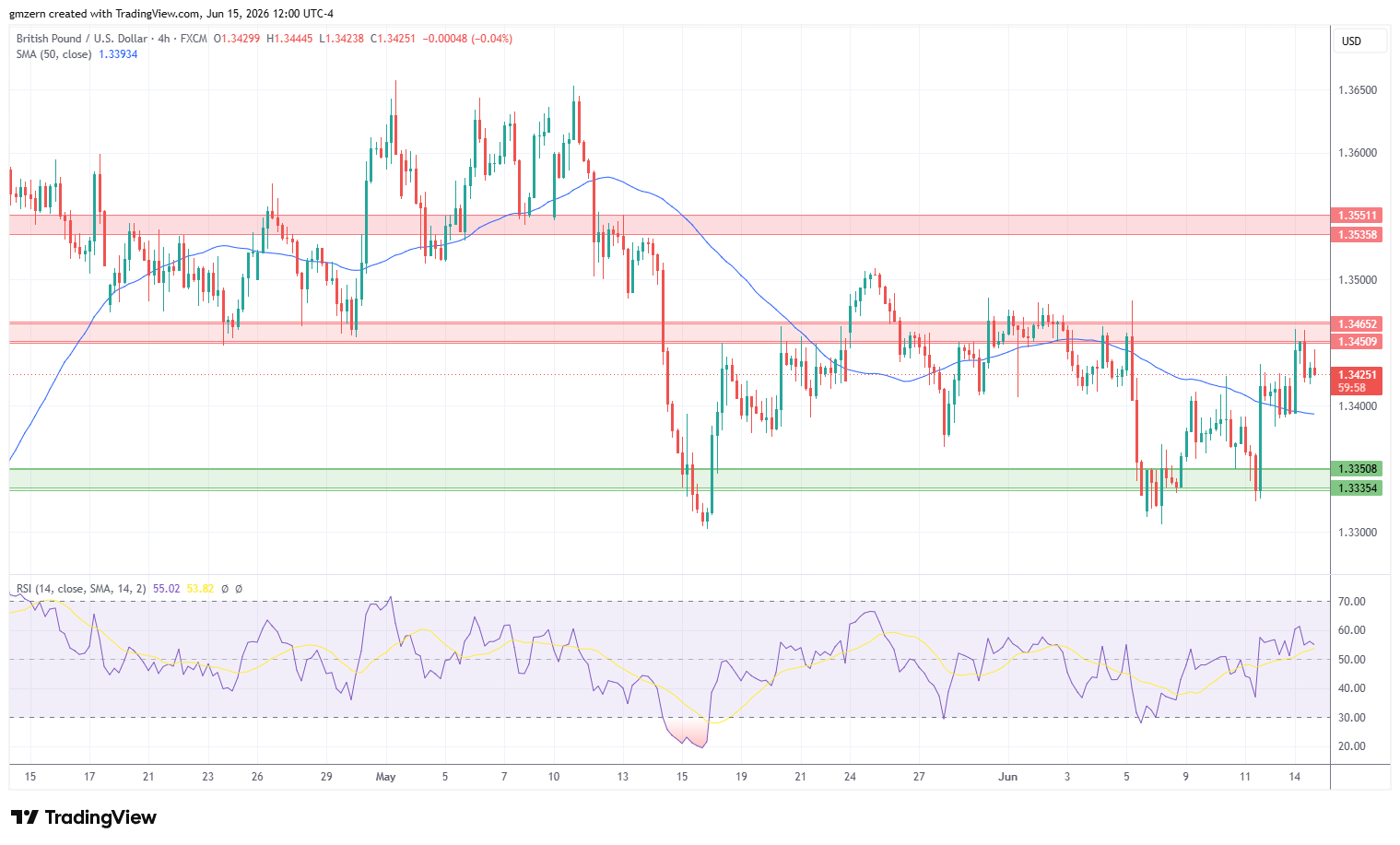Click the high price H1.34445

pyautogui.click(x=289, y=39)
